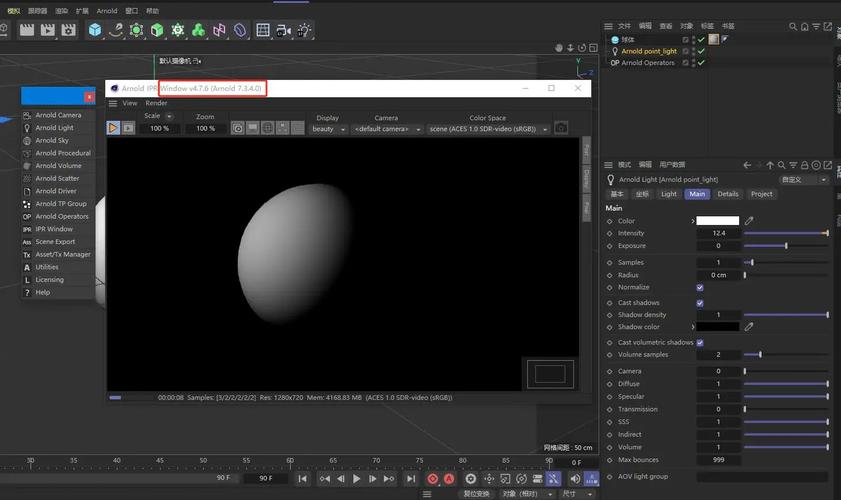Viewport: 841px width, 500px height.
Task: Switch to the Details tab
Action: click(728, 194)
